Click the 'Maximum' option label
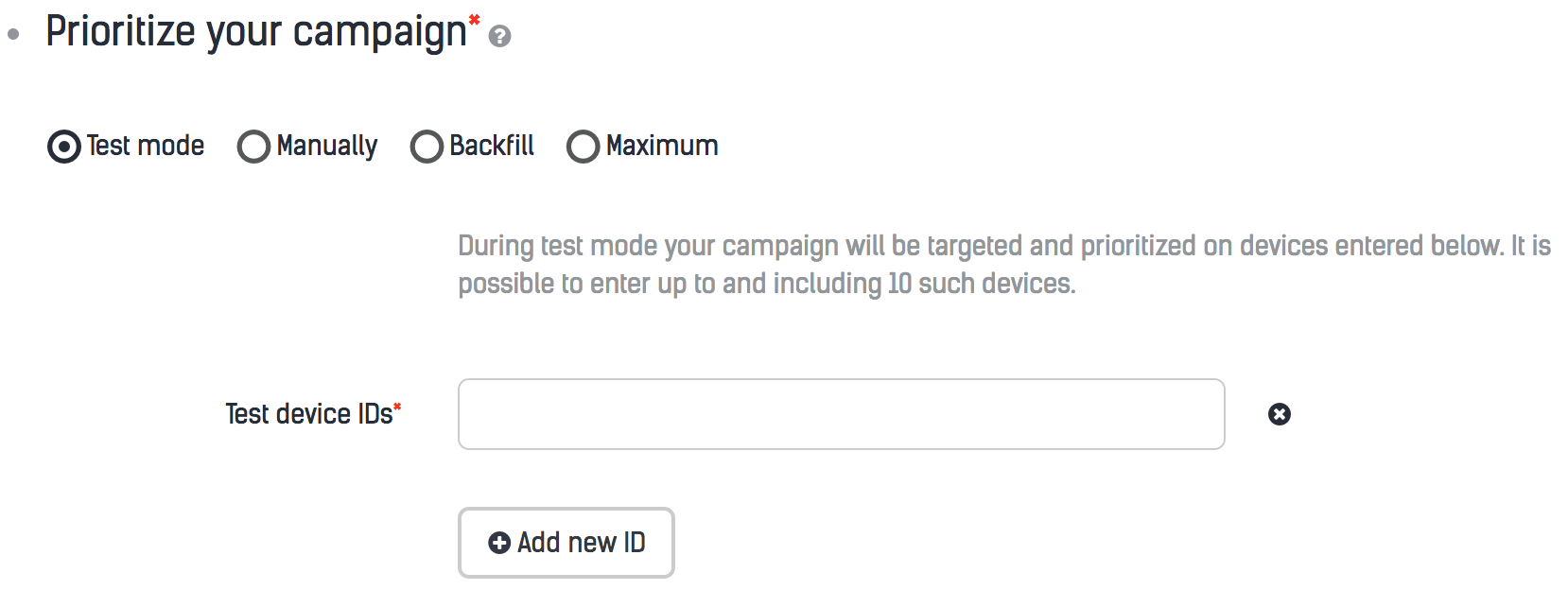 662,146
